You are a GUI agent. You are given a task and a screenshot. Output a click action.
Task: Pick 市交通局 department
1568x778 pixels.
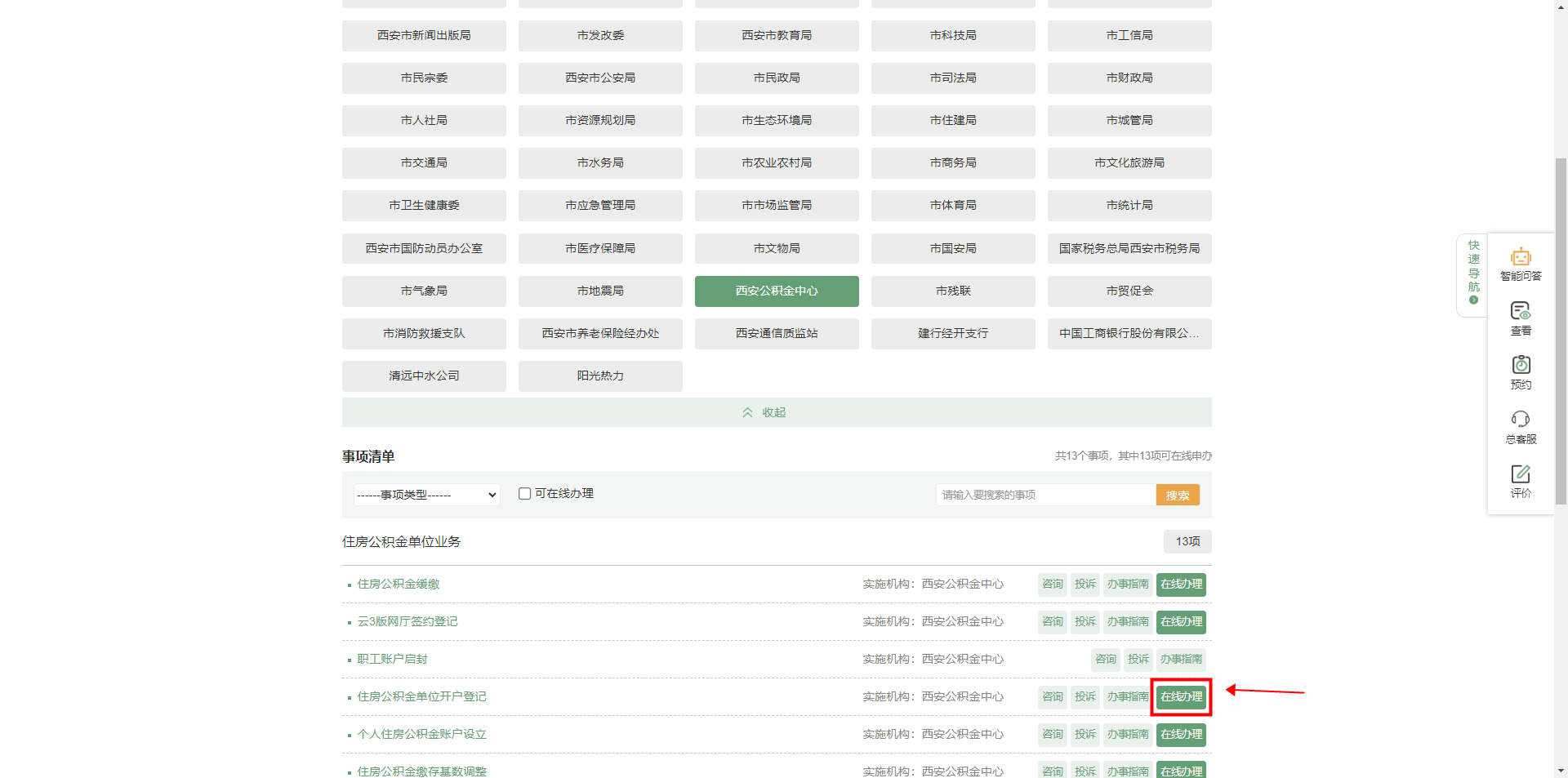424,162
